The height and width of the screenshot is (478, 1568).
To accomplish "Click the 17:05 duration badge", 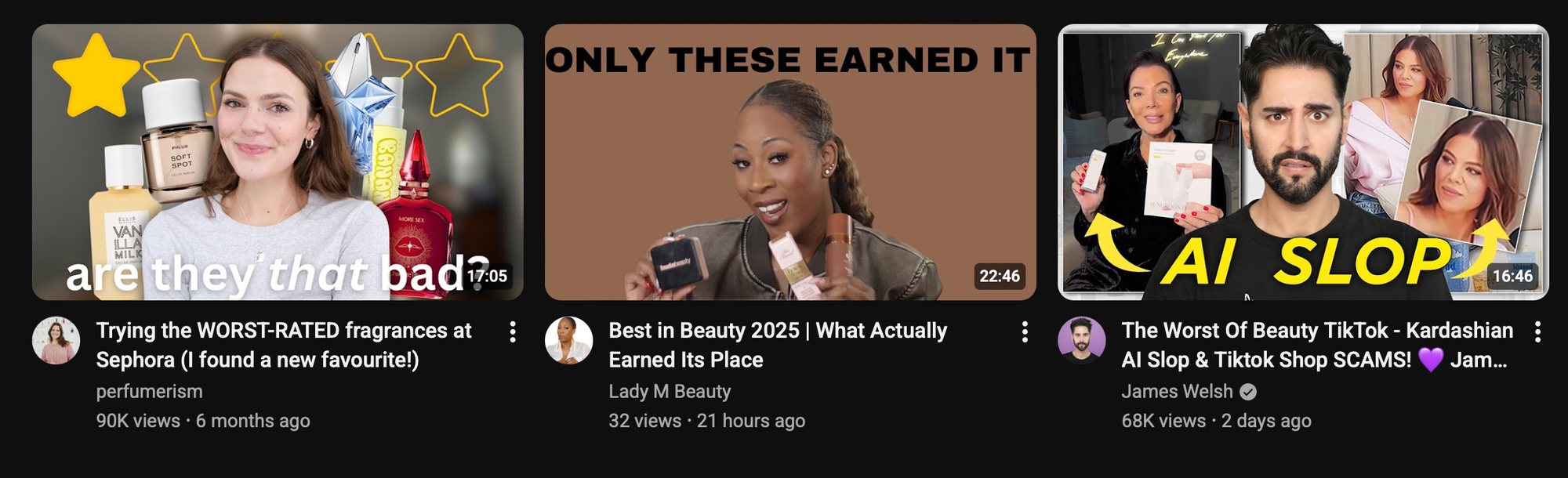I will click(487, 276).
